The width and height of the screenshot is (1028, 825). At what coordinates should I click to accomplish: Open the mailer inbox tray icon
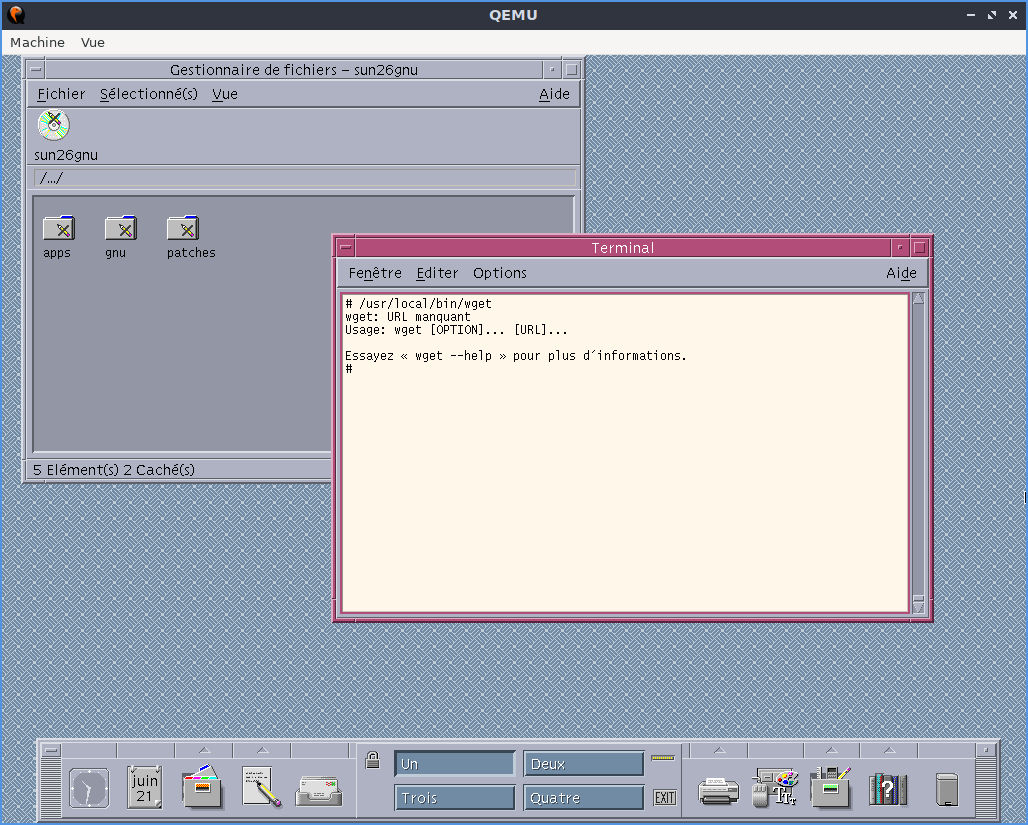[x=319, y=790]
